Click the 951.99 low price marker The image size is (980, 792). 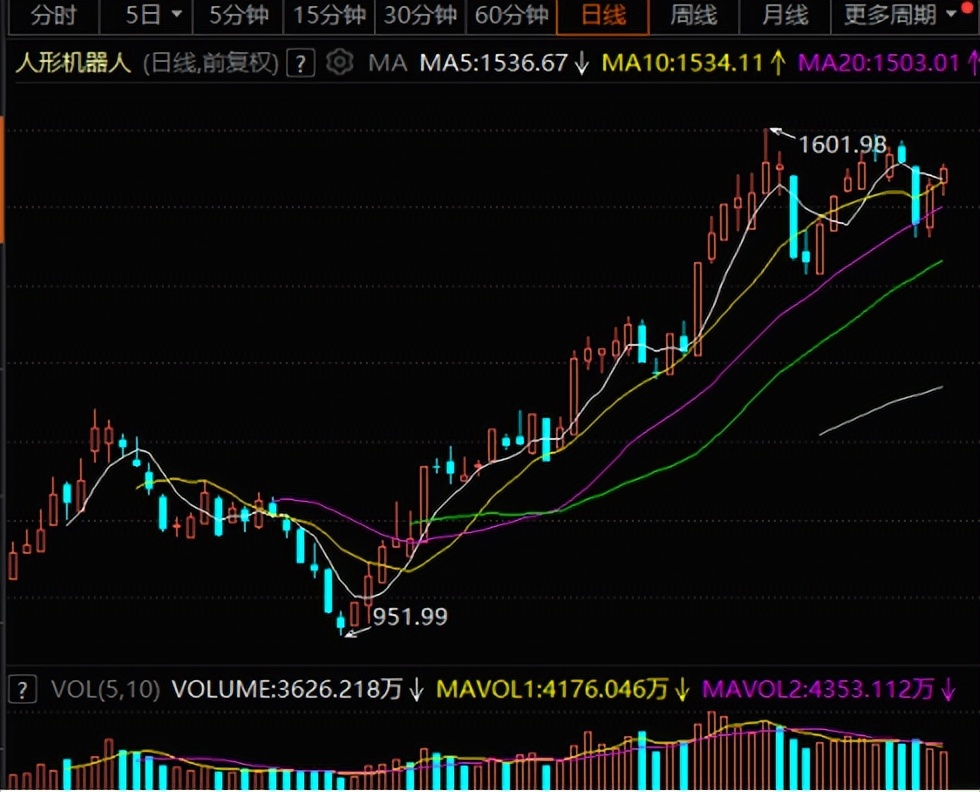(410, 617)
